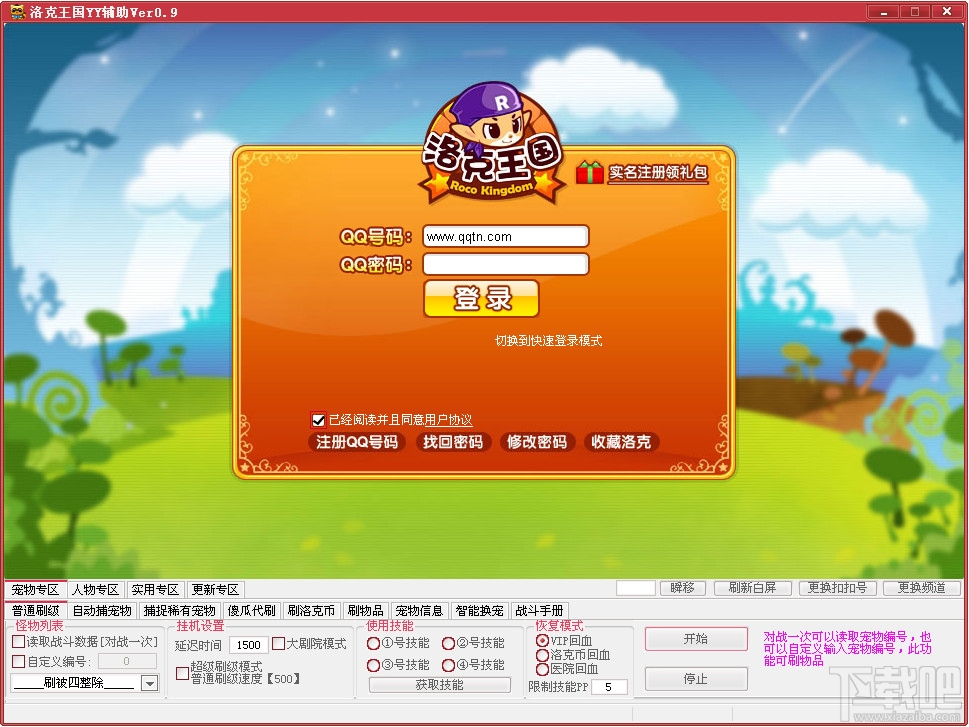
Task: Open the 用户协议 link
Action: point(449,420)
